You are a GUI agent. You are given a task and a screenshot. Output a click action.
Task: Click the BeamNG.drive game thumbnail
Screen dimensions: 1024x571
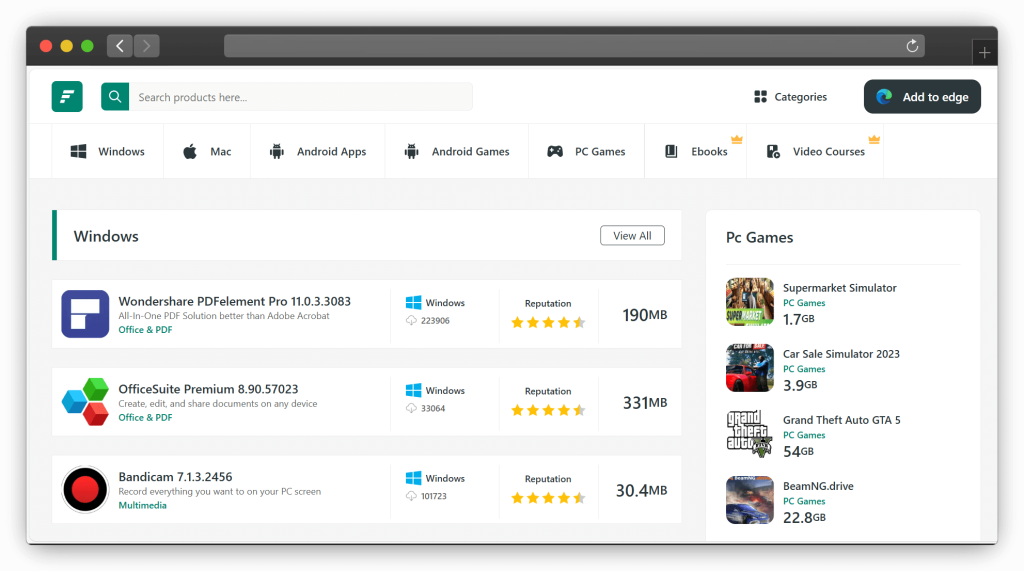click(x=750, y=500)
